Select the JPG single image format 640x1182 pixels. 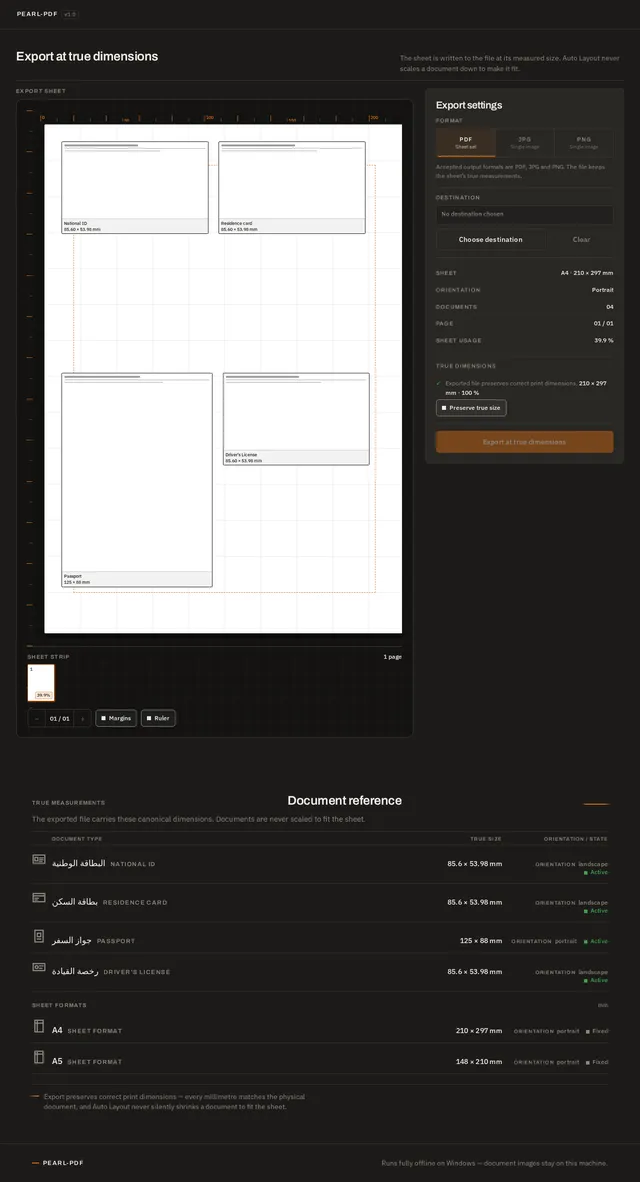[525, 142]
